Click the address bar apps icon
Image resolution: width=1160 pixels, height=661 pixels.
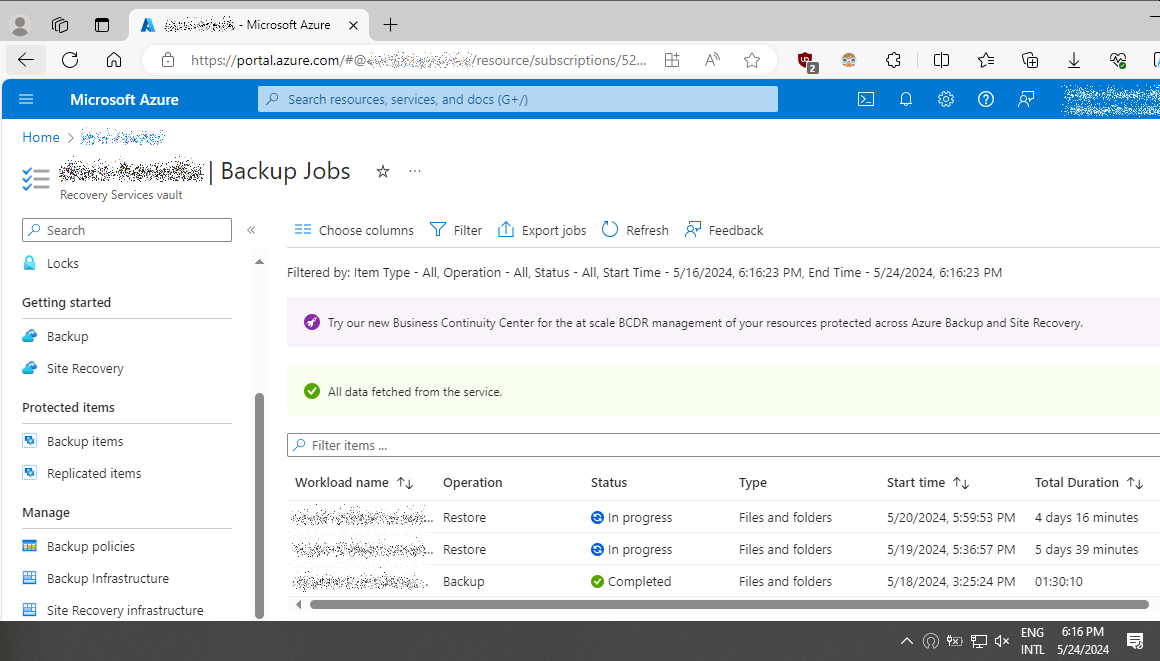coord(672,60)
